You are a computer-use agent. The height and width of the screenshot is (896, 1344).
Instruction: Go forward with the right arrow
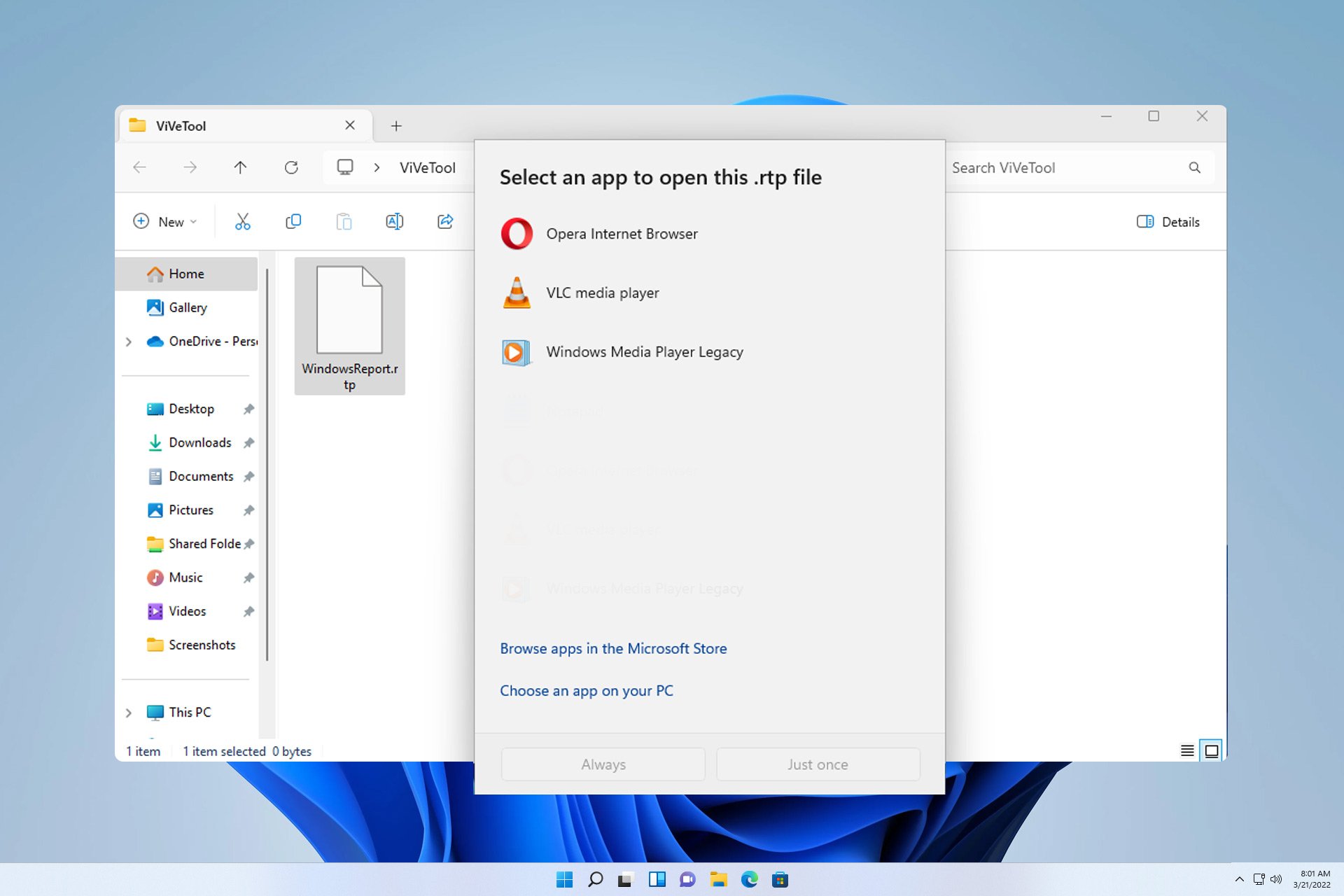point(190,167)
